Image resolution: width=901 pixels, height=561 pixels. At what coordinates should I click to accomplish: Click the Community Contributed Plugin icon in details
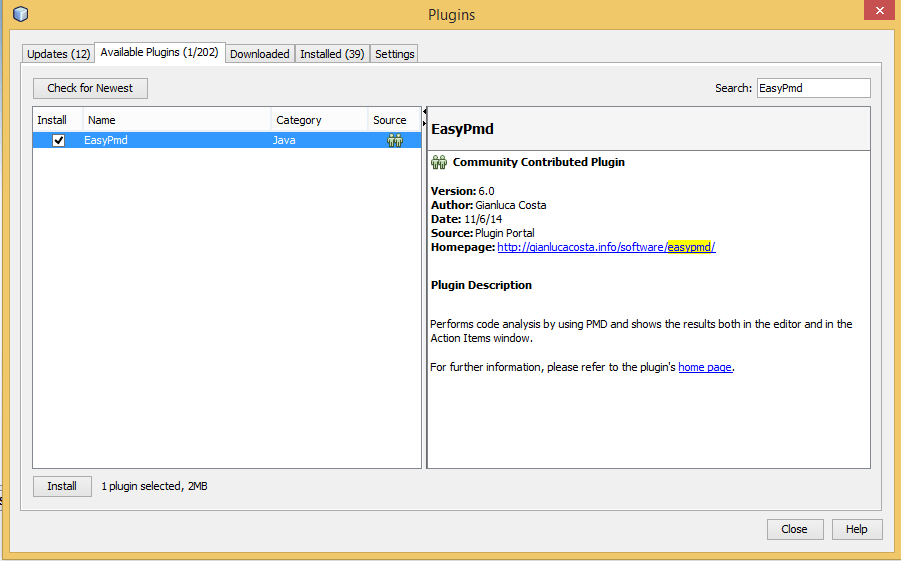pos(439,162)
